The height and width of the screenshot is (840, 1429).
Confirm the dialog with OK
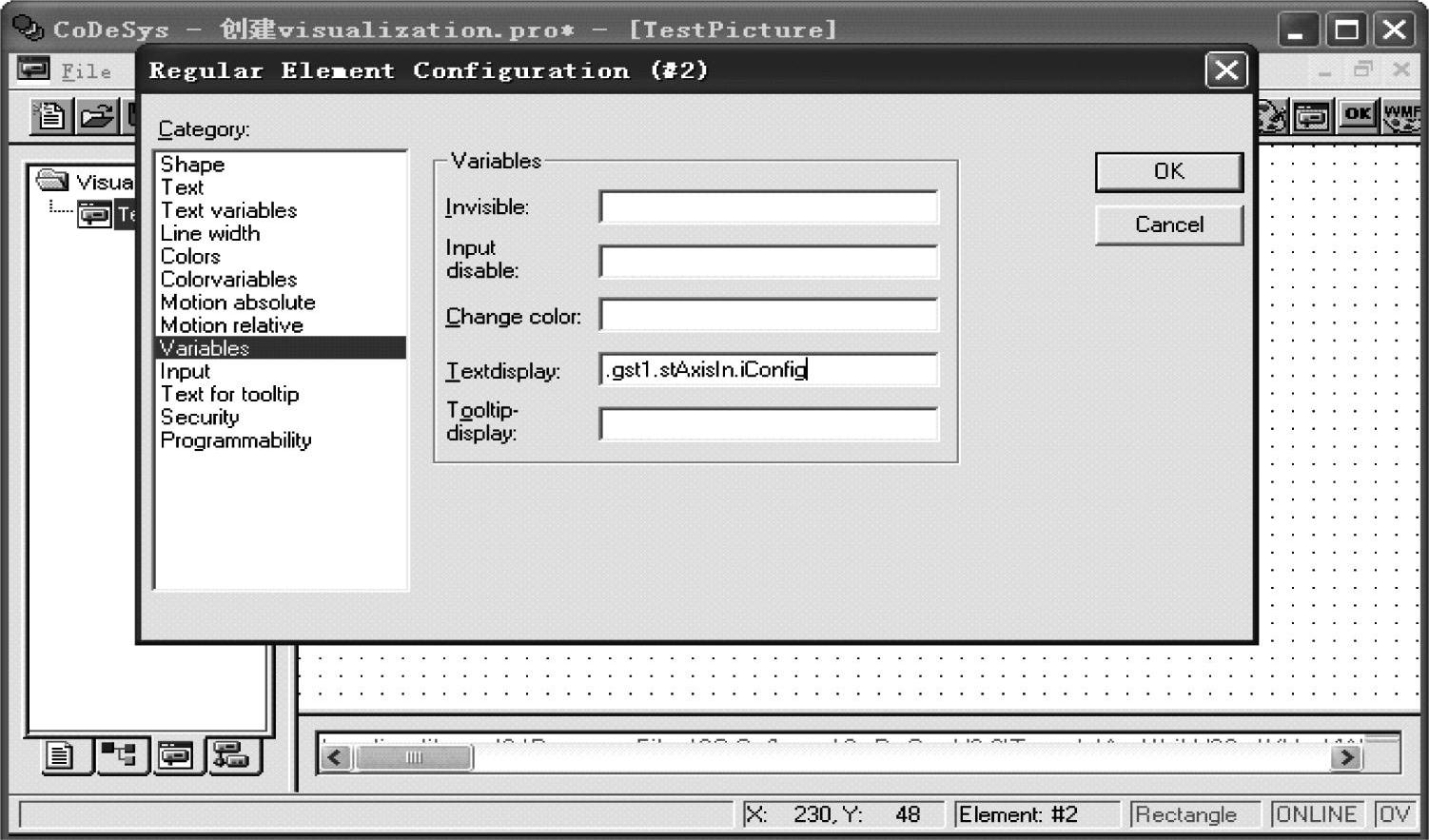point(1169,171)
